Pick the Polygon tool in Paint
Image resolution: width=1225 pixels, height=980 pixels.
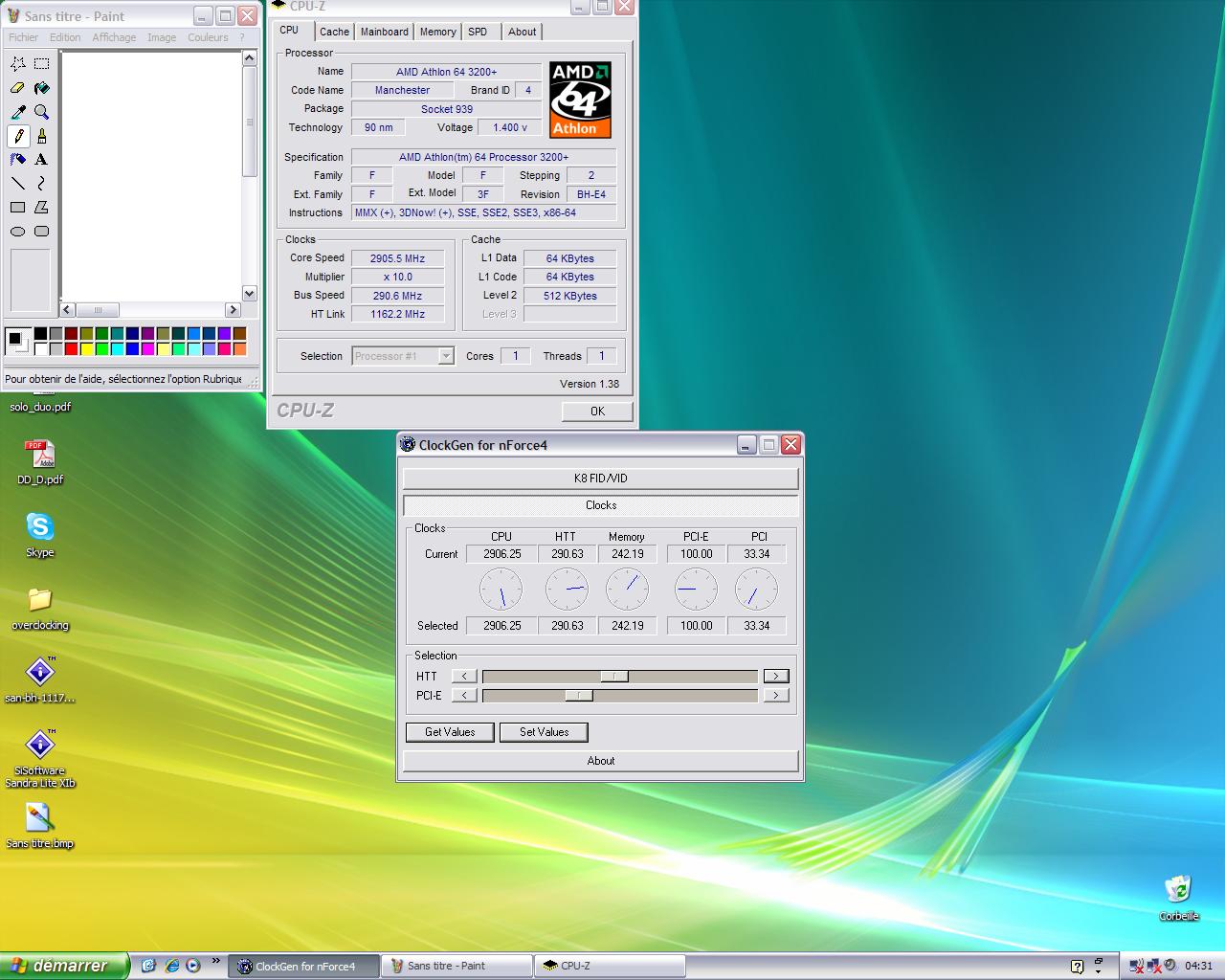pyautogui.click(x=42, y=208)
